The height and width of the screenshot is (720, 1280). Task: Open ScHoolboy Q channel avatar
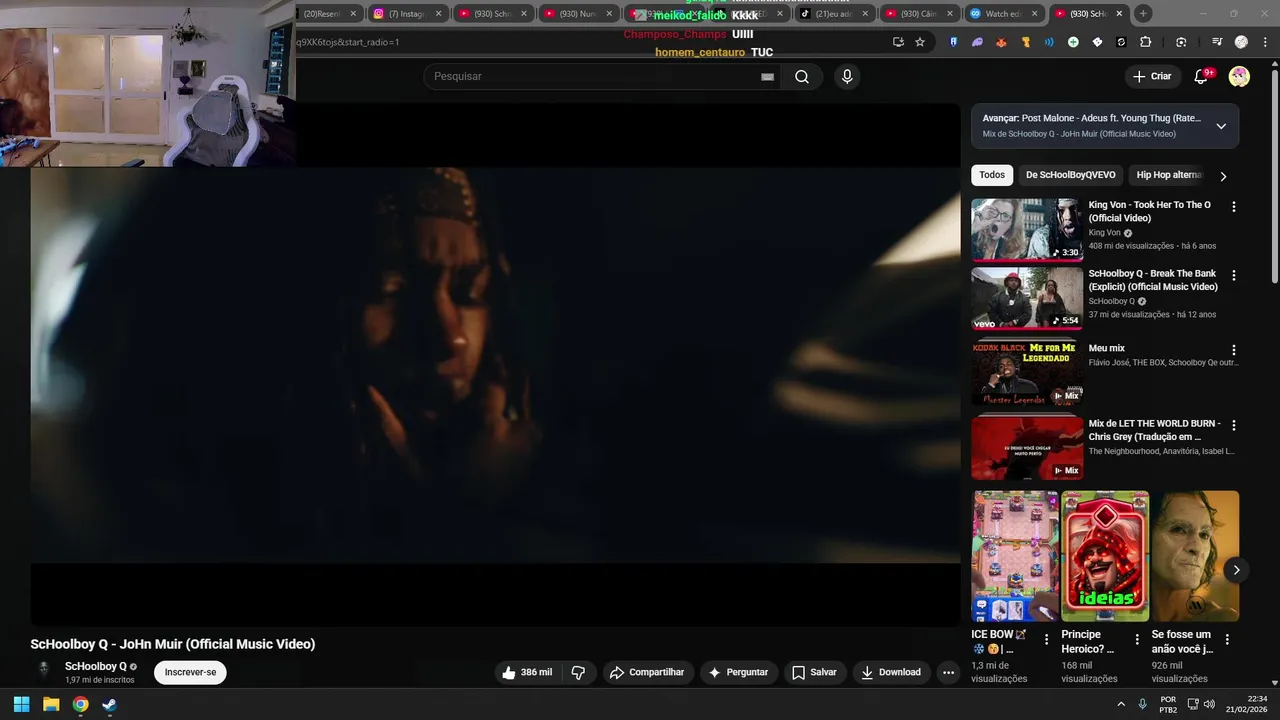tap(44, 670)
